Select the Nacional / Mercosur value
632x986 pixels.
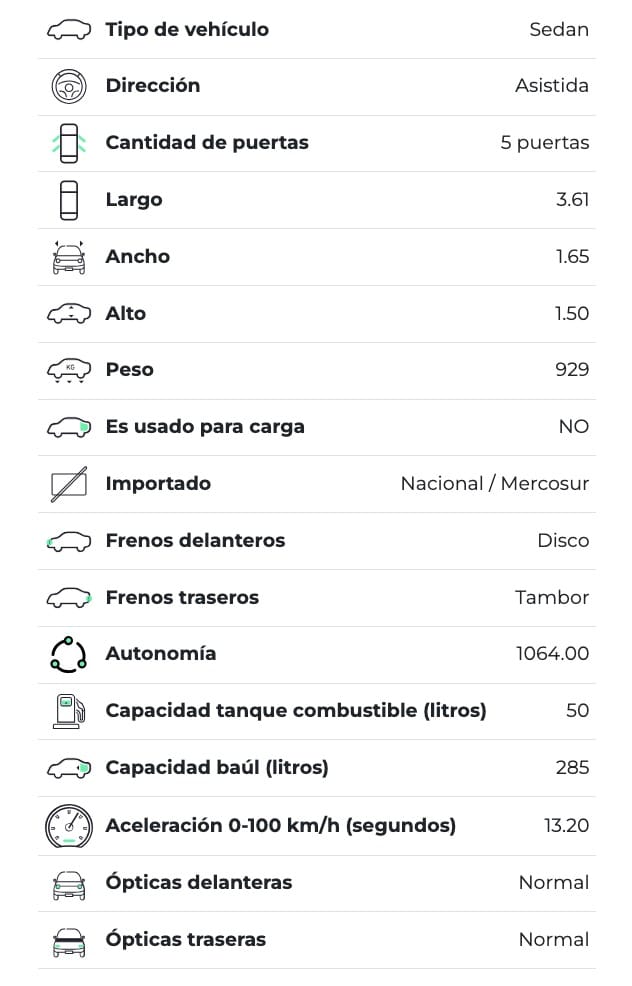tap(494, 484)
